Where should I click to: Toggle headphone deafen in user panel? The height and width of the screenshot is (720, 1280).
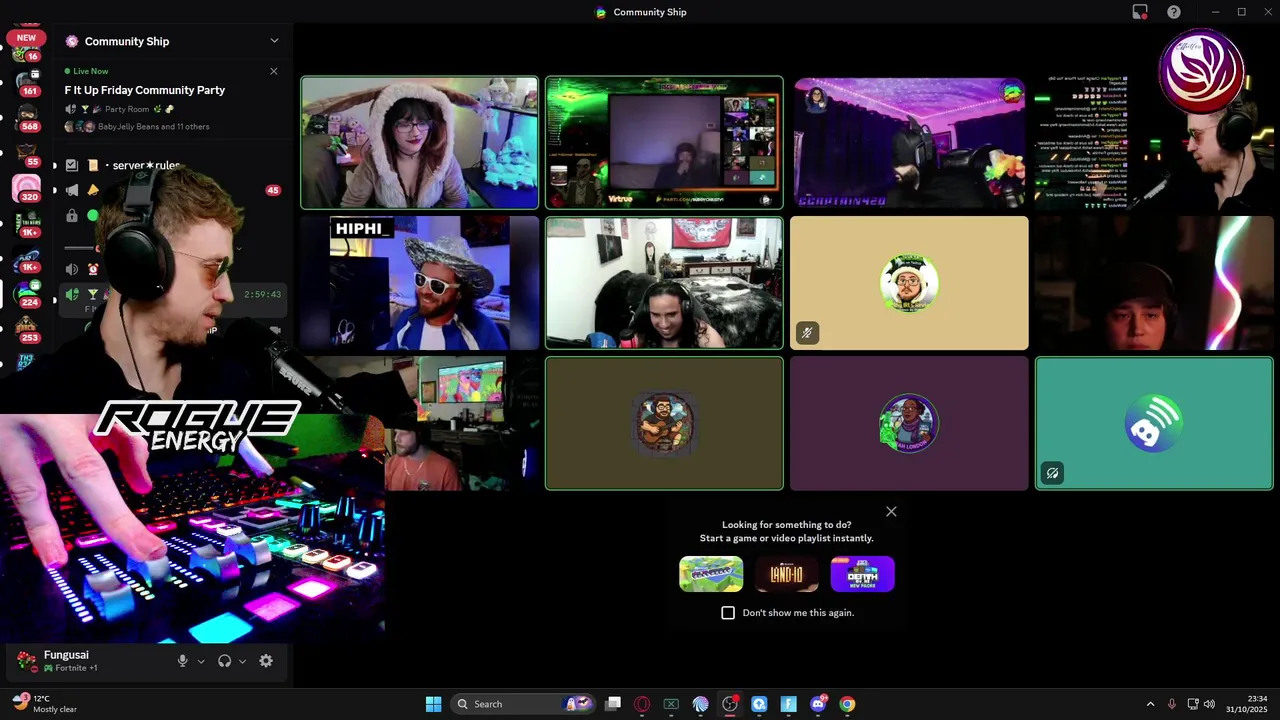click(224, 661)
